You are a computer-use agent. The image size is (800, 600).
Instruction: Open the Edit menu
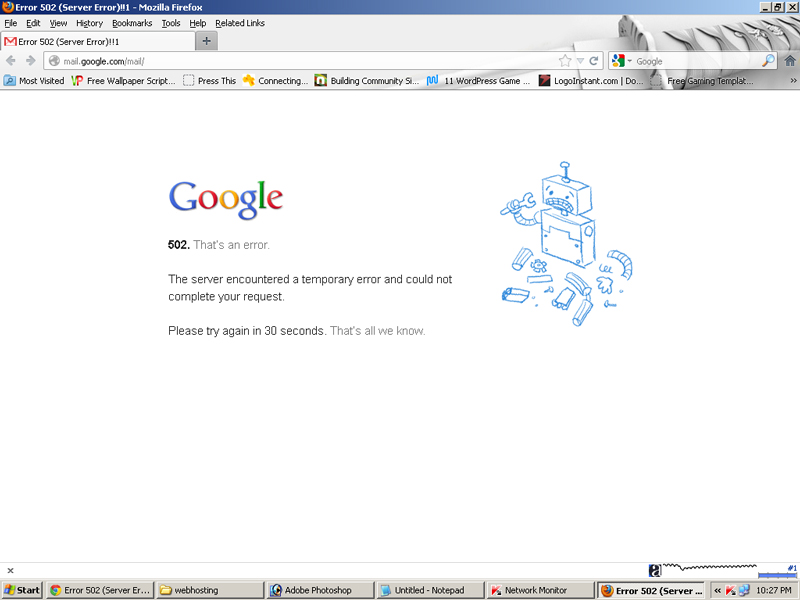click(33, 23)
